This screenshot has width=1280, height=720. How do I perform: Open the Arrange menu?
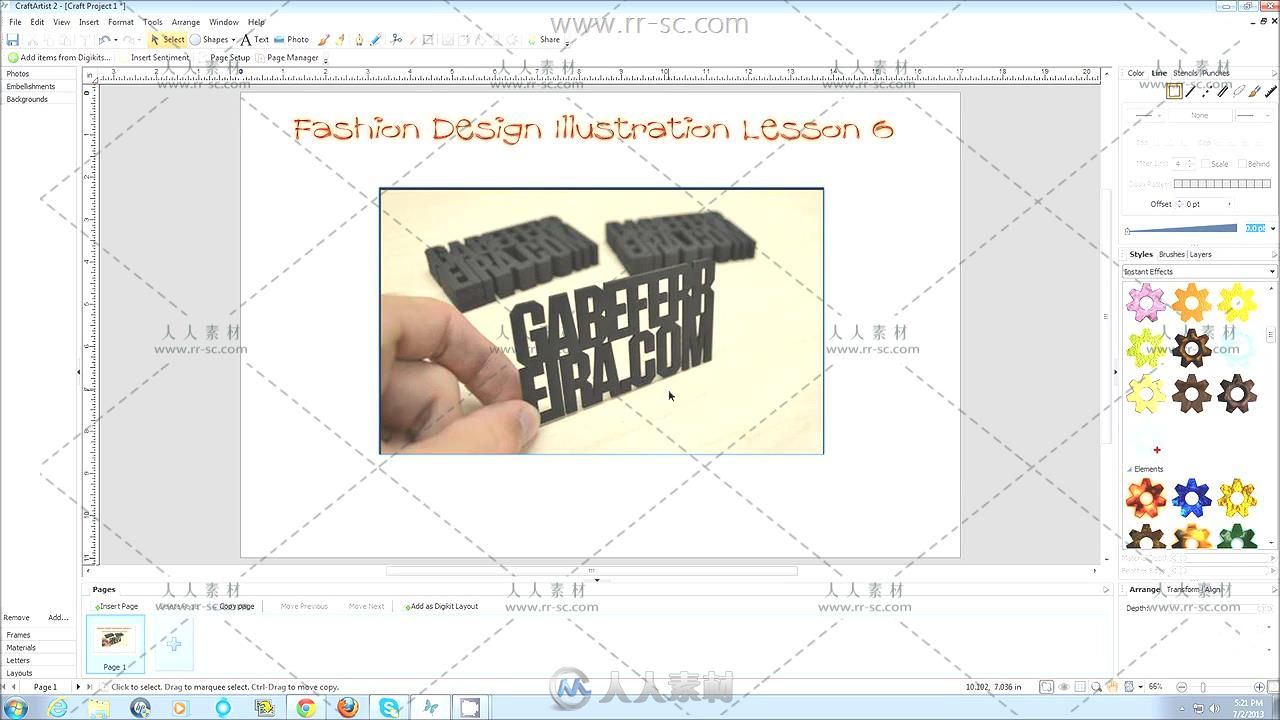[x=185, y=22]
